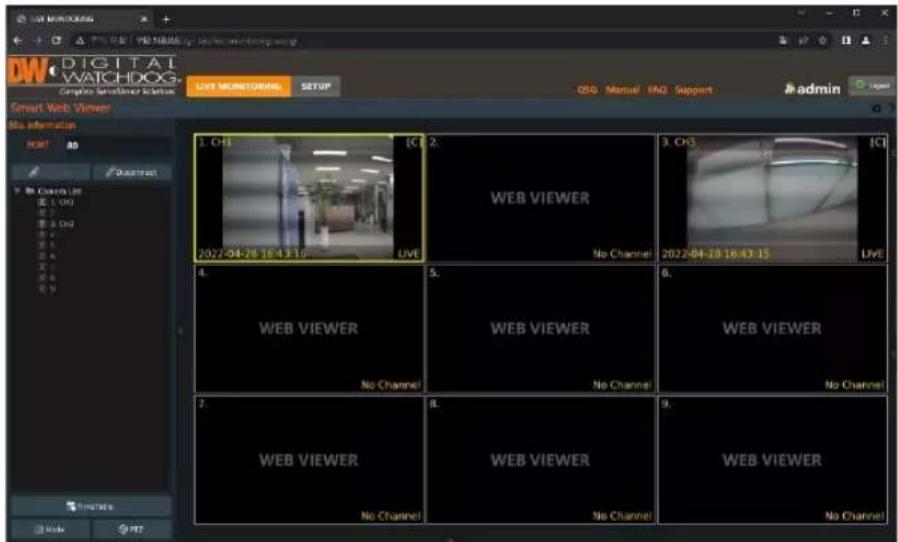Switch to the SETUP tab
The image size is (898, 542).
coord(316,87)
